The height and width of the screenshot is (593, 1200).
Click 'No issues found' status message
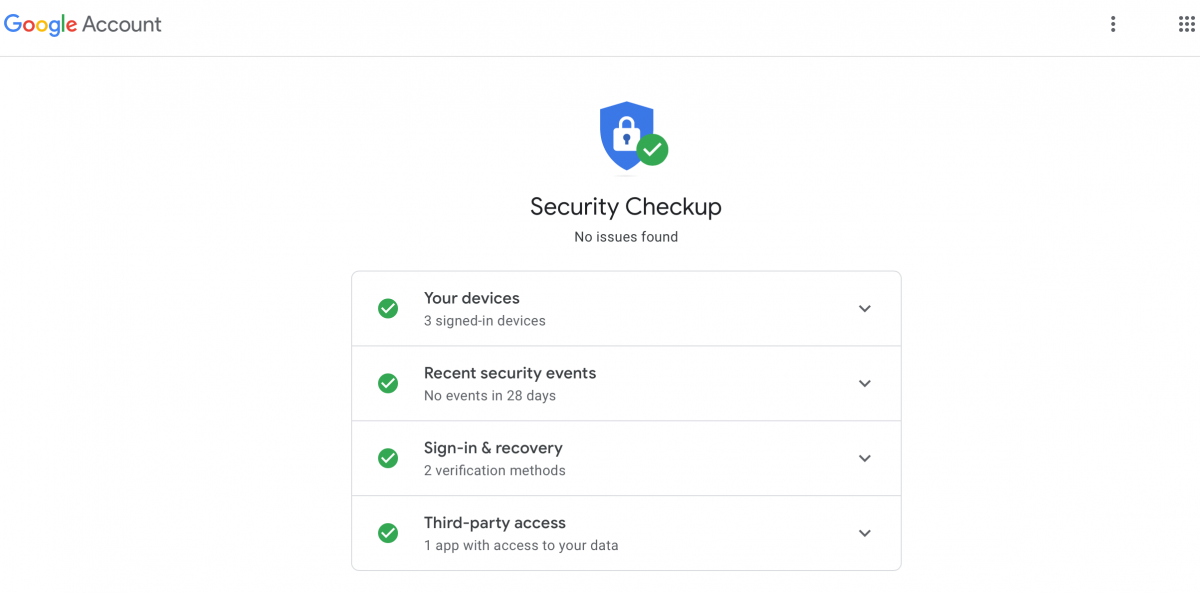[x=626, y=237]
